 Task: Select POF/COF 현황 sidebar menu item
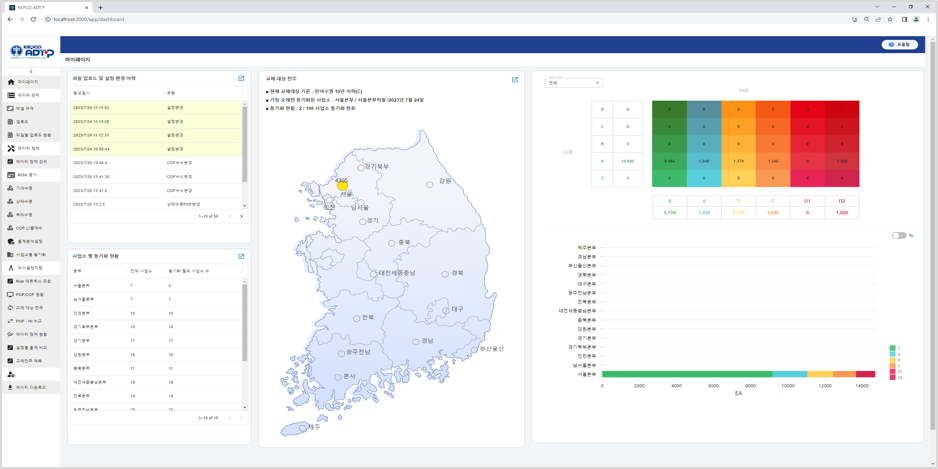30,295
